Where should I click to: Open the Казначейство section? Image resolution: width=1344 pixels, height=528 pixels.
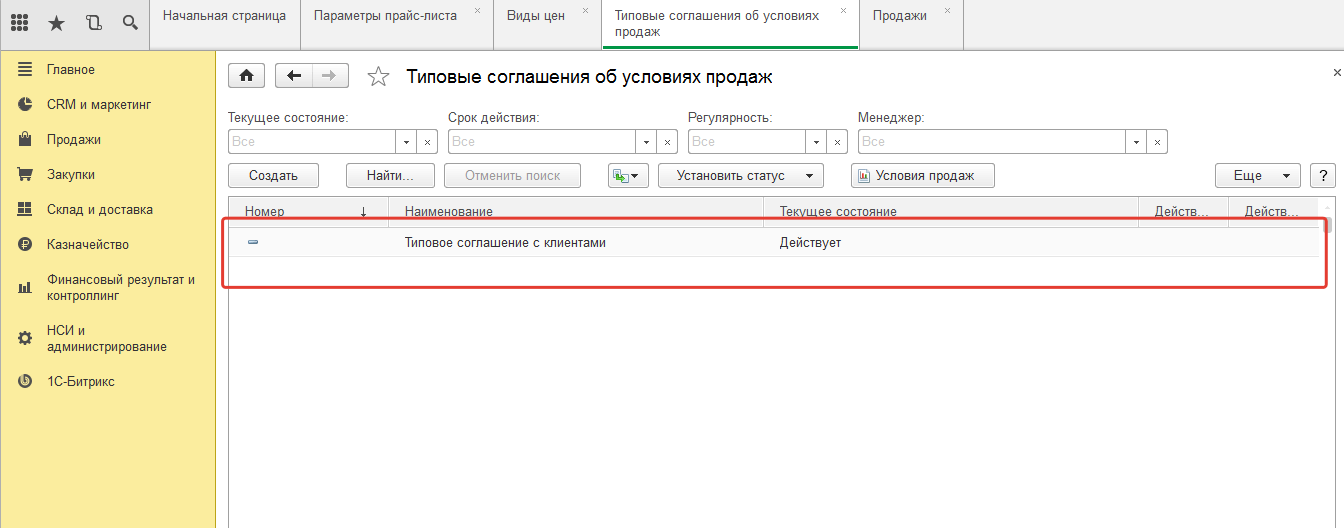[x=87, y=244]
